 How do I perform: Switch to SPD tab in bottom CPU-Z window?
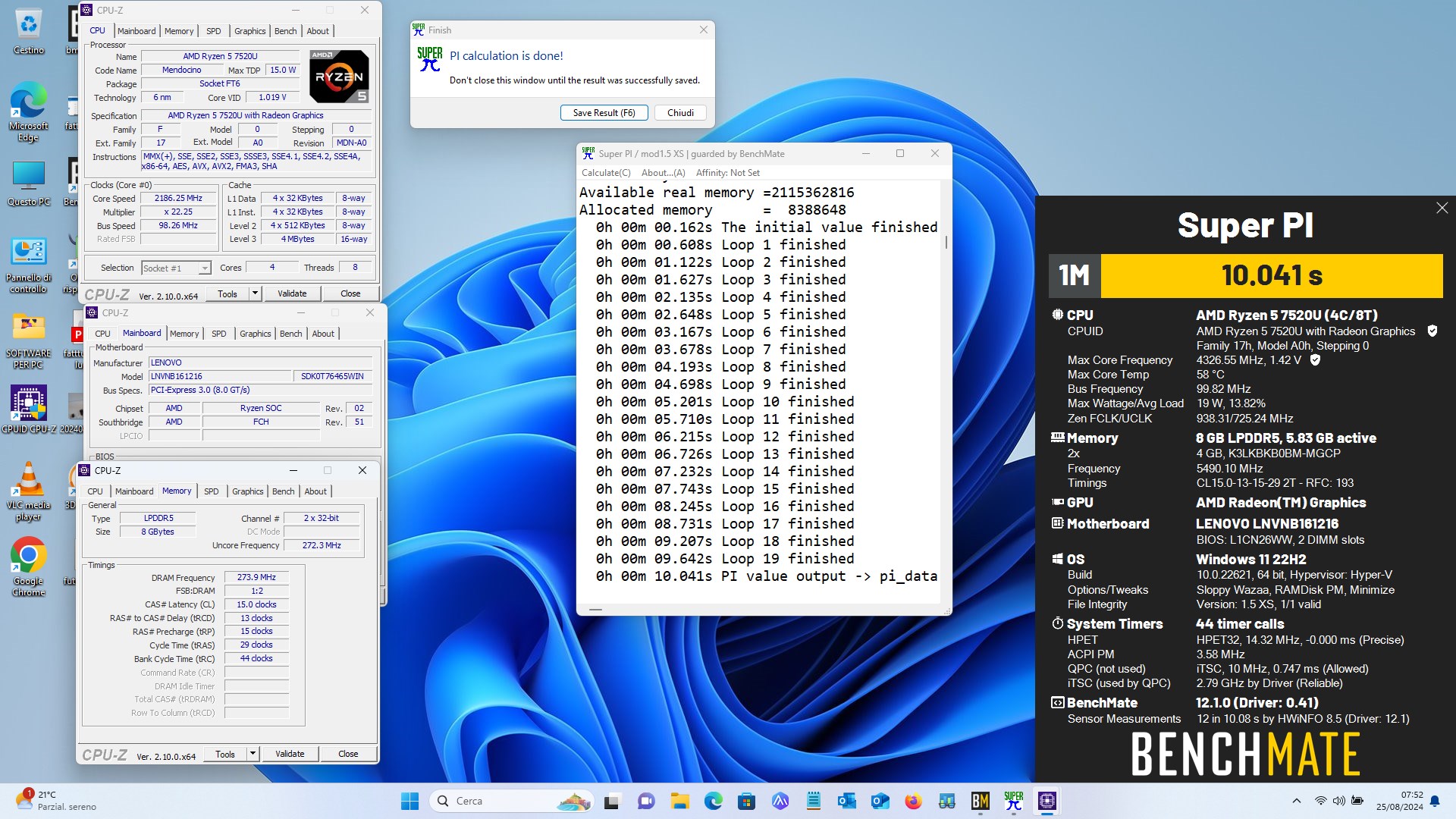(212, 491)
